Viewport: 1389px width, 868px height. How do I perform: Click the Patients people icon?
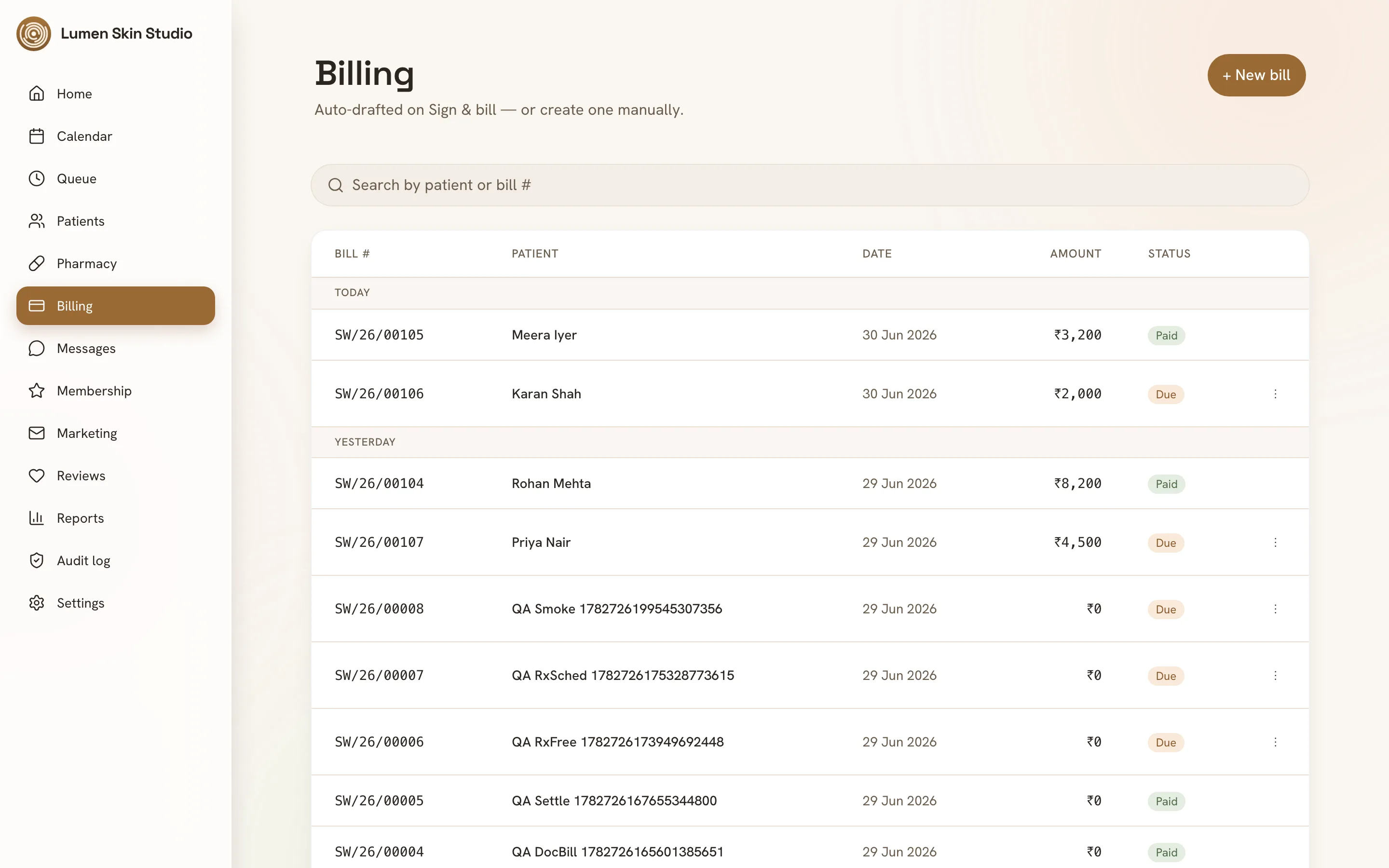click(x=37, y=221)
